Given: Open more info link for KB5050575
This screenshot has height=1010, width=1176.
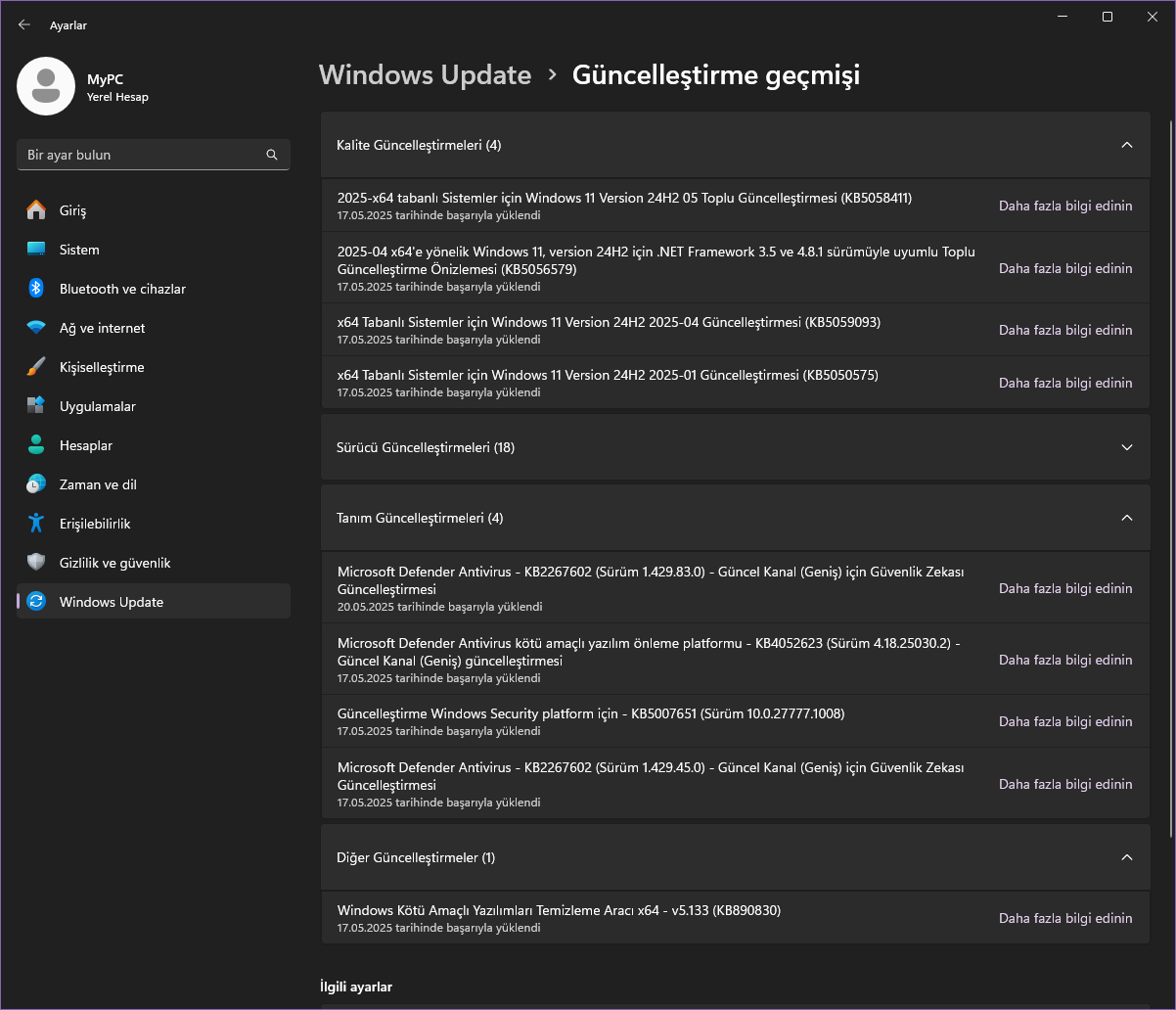Looking at the screenshot, I should [x=1065, y=383].
